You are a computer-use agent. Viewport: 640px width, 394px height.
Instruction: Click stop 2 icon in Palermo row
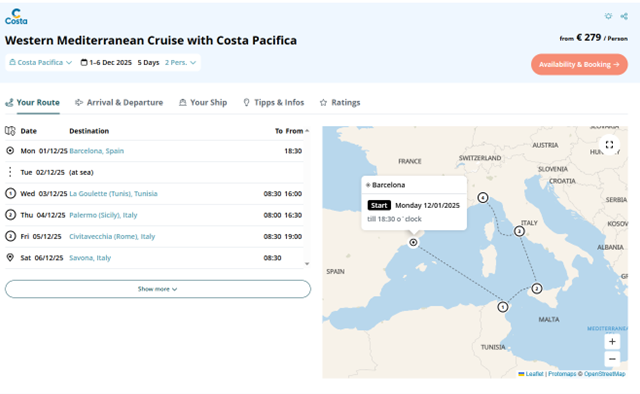tap(10, 215)
